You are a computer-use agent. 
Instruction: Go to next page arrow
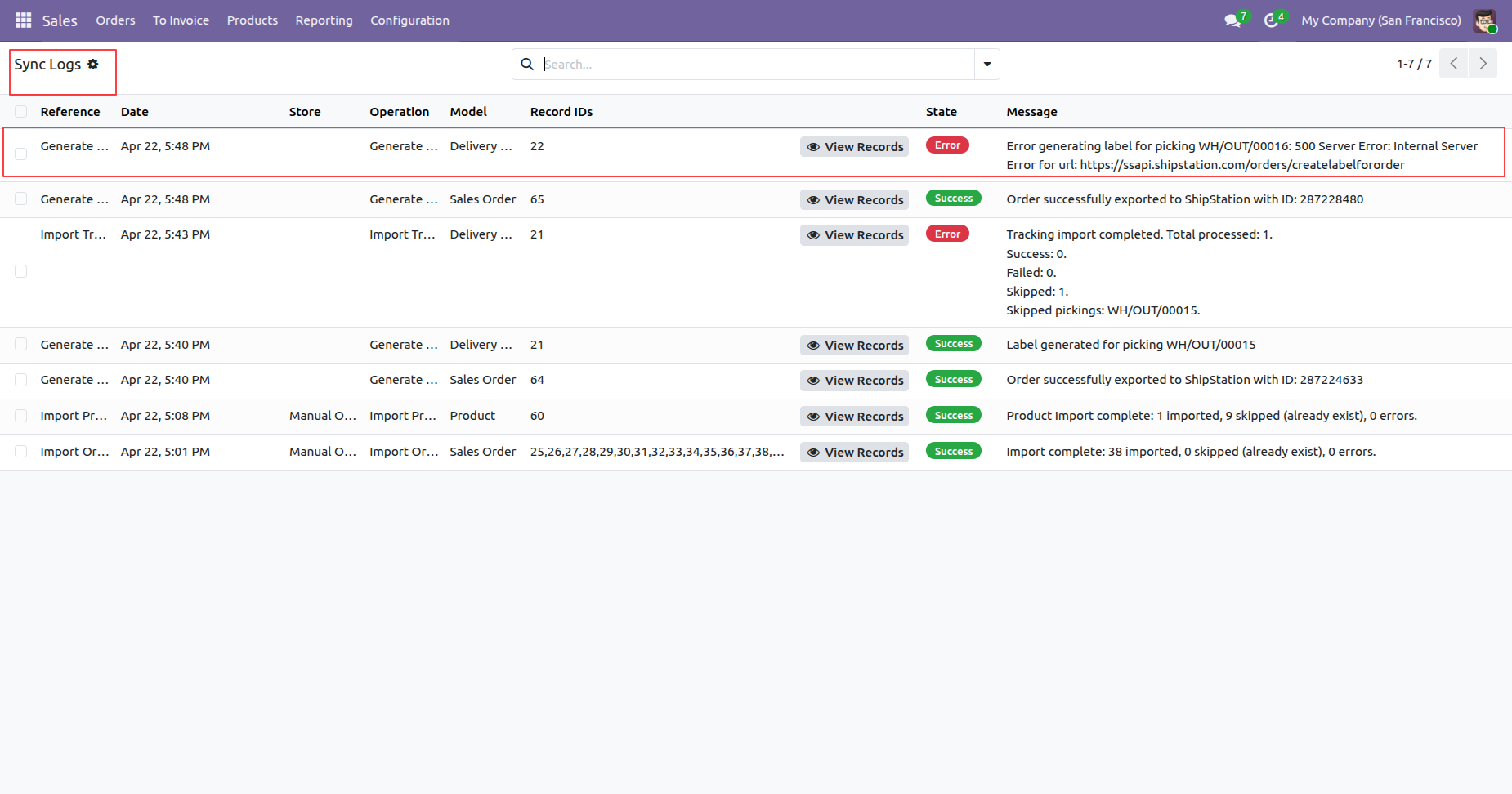1483,64
